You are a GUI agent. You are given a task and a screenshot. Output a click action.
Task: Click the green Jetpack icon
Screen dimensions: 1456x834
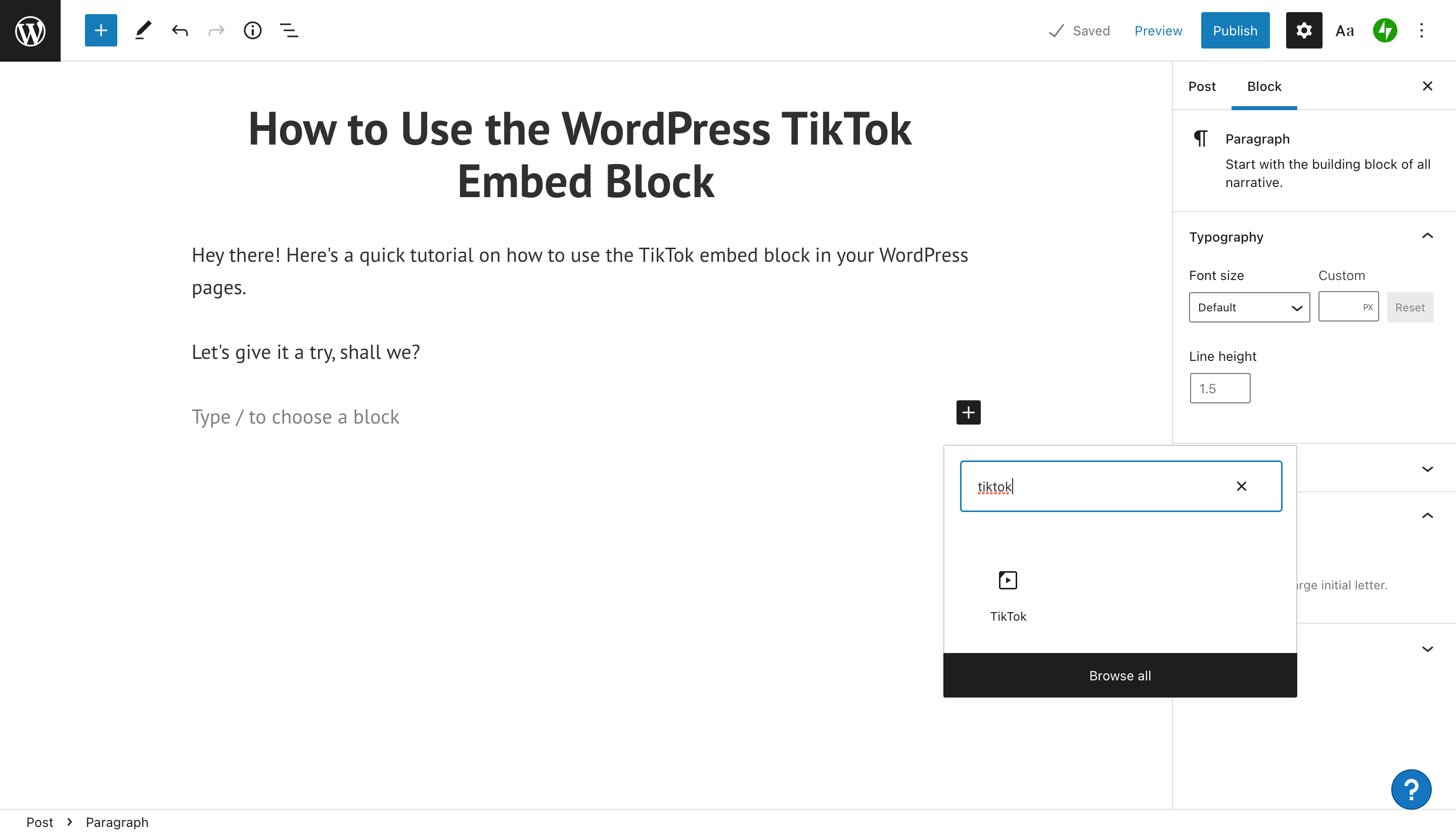coord(1385,30)
